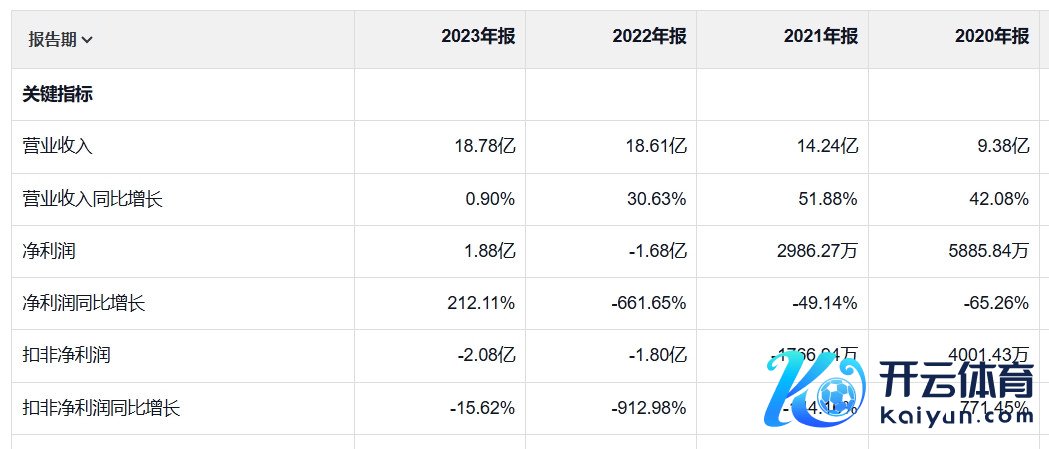Click the -912.98% growth cell
Viewport: 1049px width, 449px height.
(649, 408)
